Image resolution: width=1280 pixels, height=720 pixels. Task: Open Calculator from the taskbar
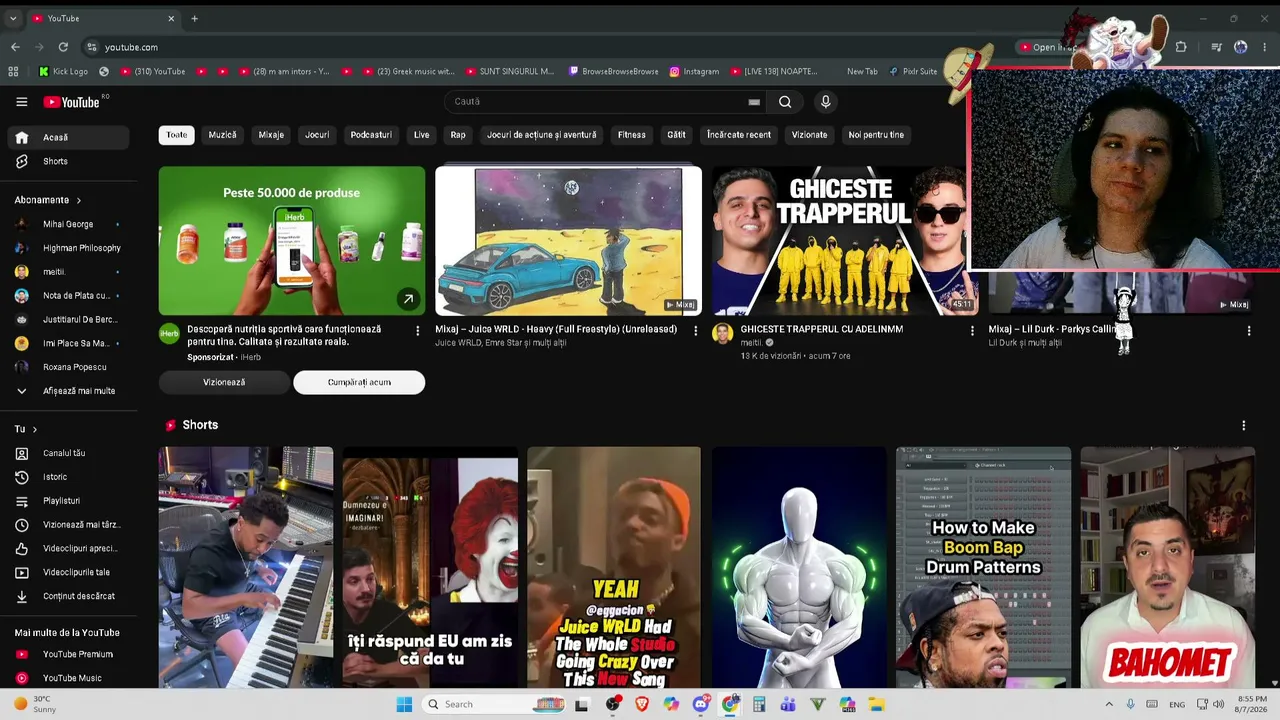pos(759,704)
